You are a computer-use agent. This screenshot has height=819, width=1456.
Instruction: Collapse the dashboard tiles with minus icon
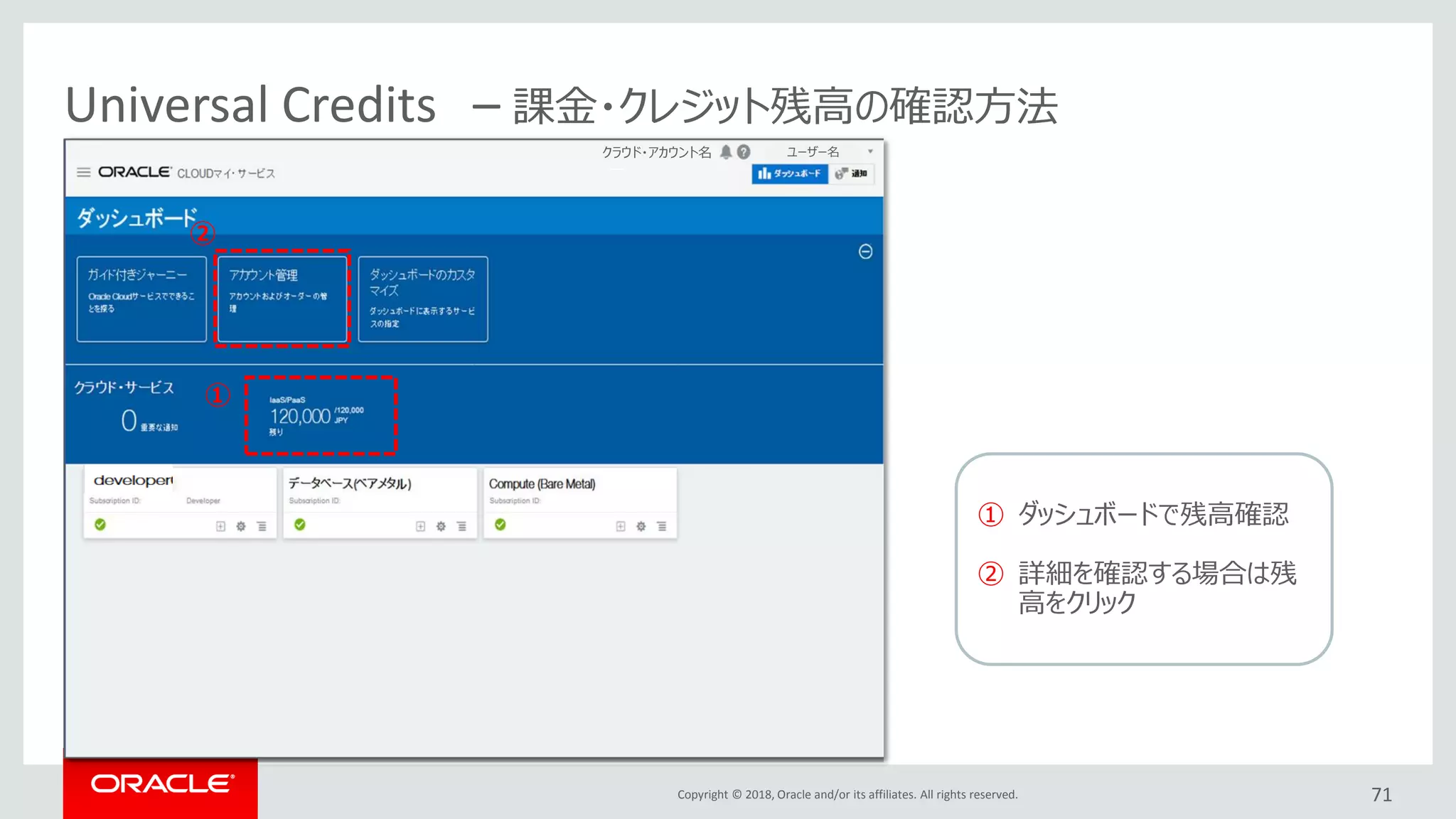865,252
